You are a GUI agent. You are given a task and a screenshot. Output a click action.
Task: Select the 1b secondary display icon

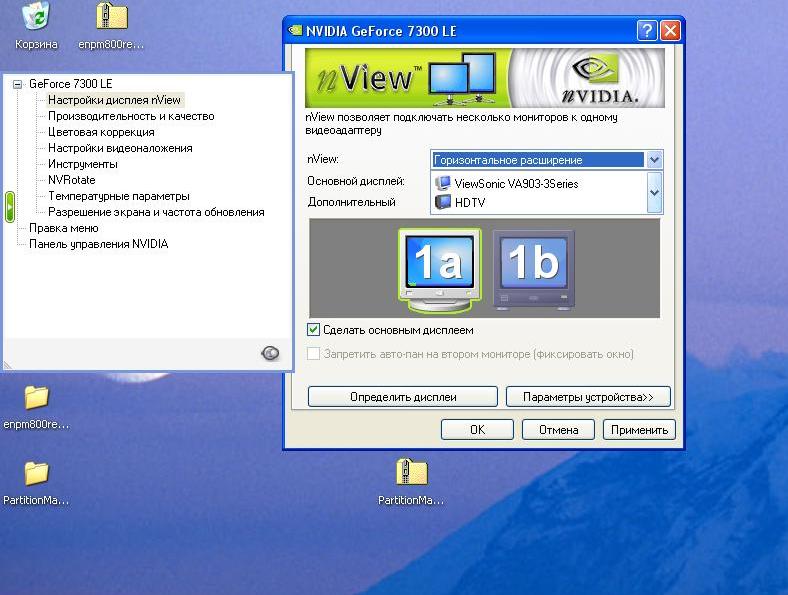pyautogui.click(x=533, y=266)
